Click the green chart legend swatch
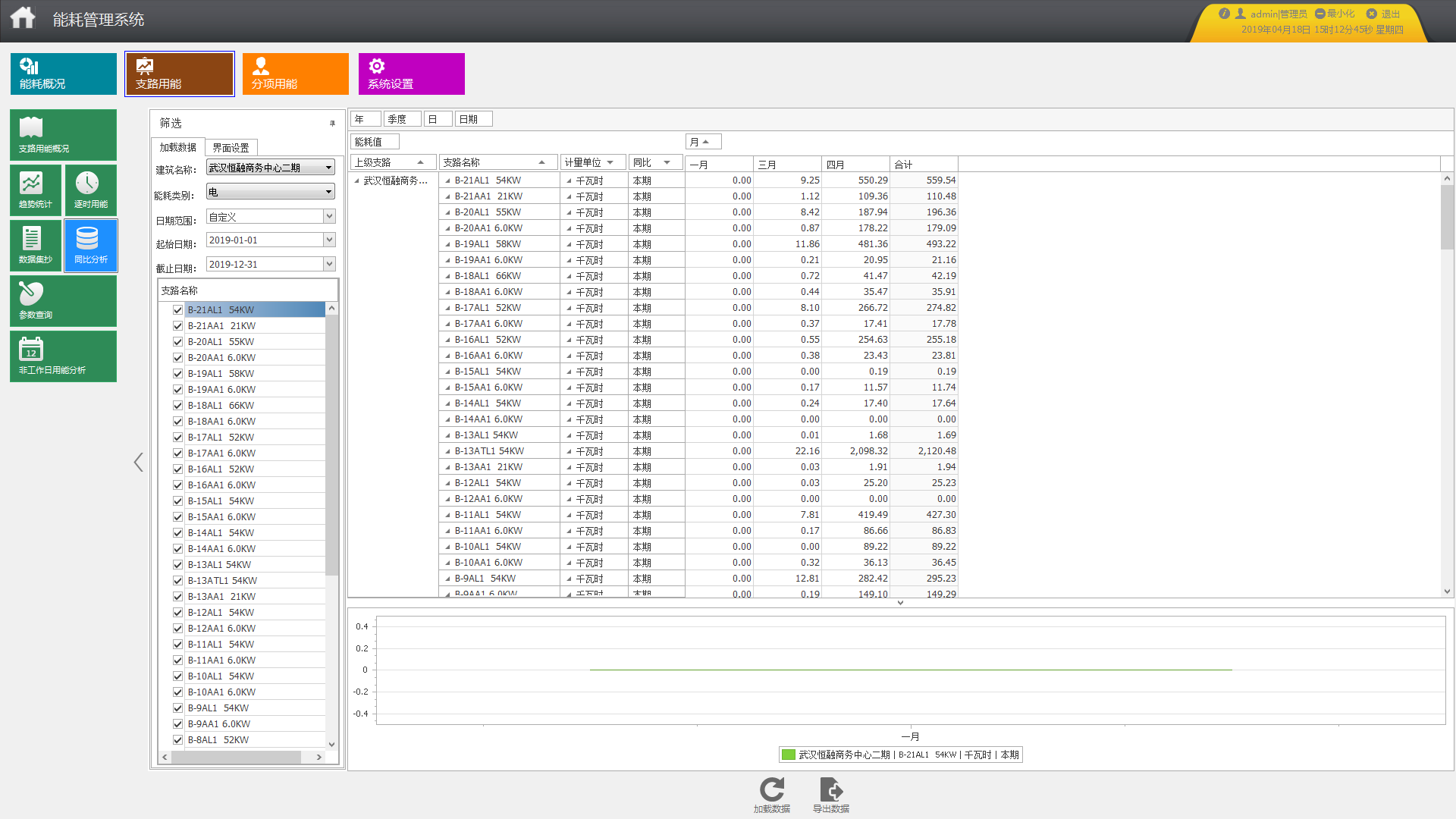The width and height of the screenshot is (1456, 819). pos(788,755)
